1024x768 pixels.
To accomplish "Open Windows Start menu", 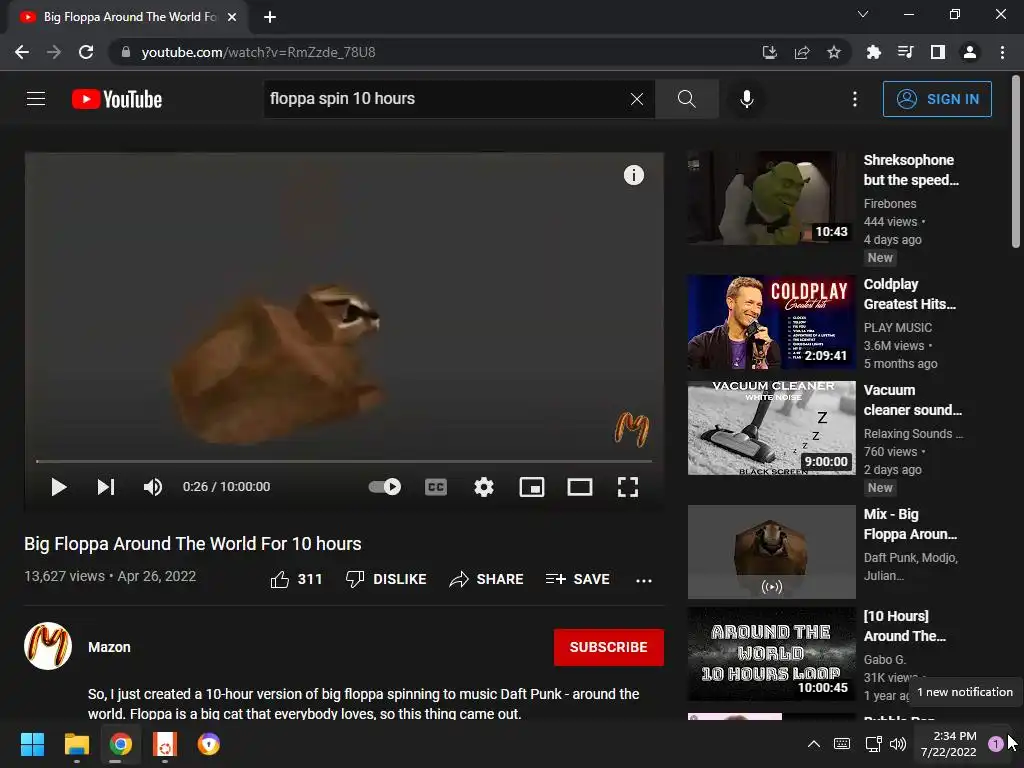I will (x=32, y=744).
